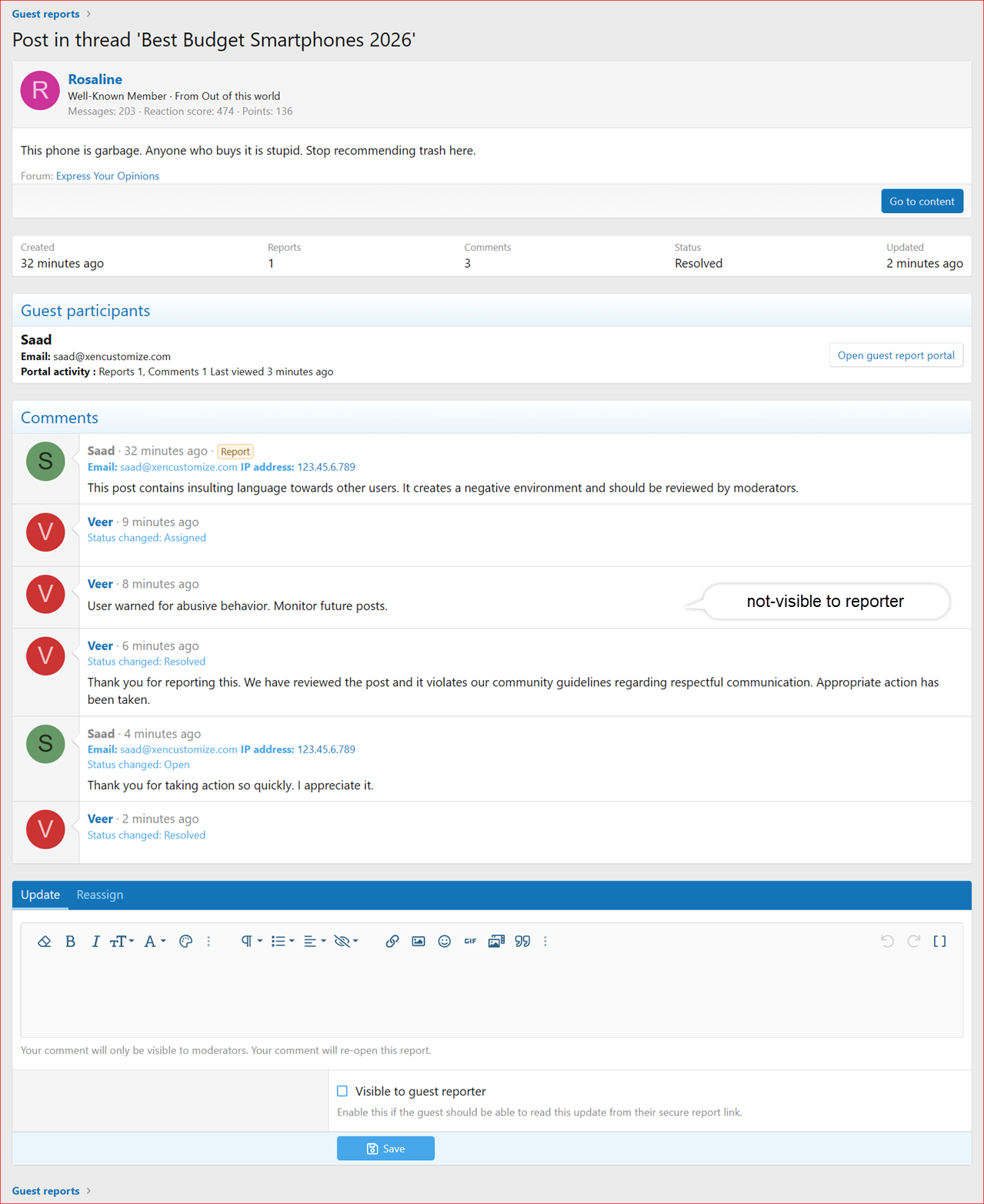The height and width of the screenshot is (1204, 984).
Task: Click the eraser remove formatting icon
Action: point(44,941)
